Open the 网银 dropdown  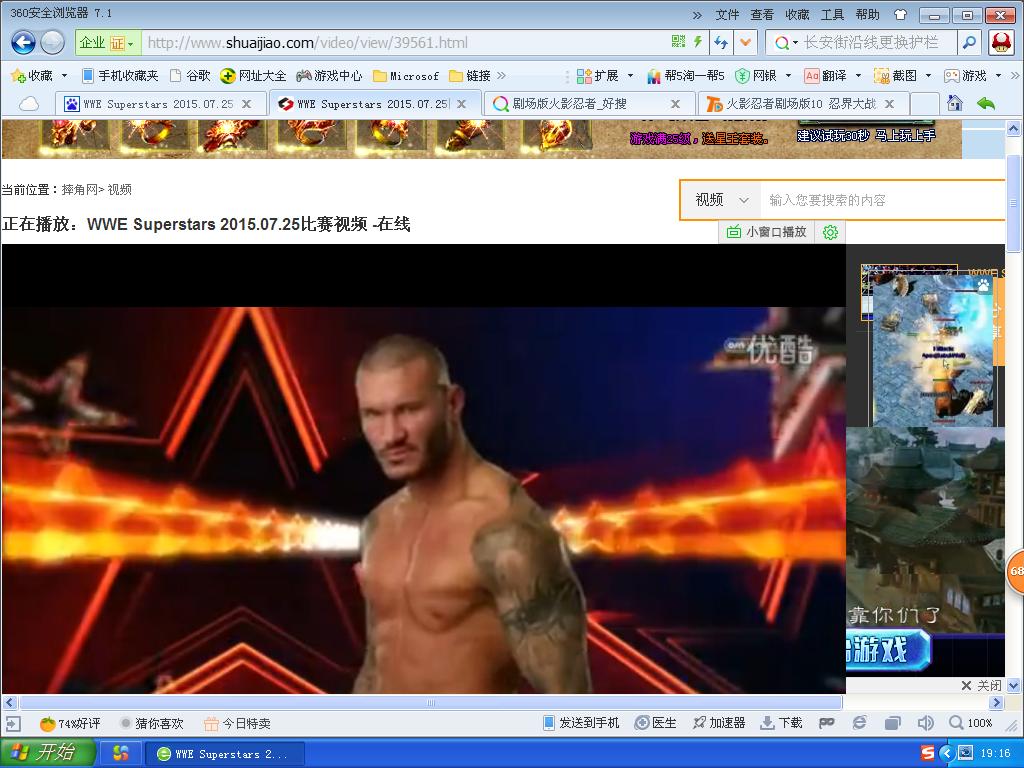tap(763, 76)
